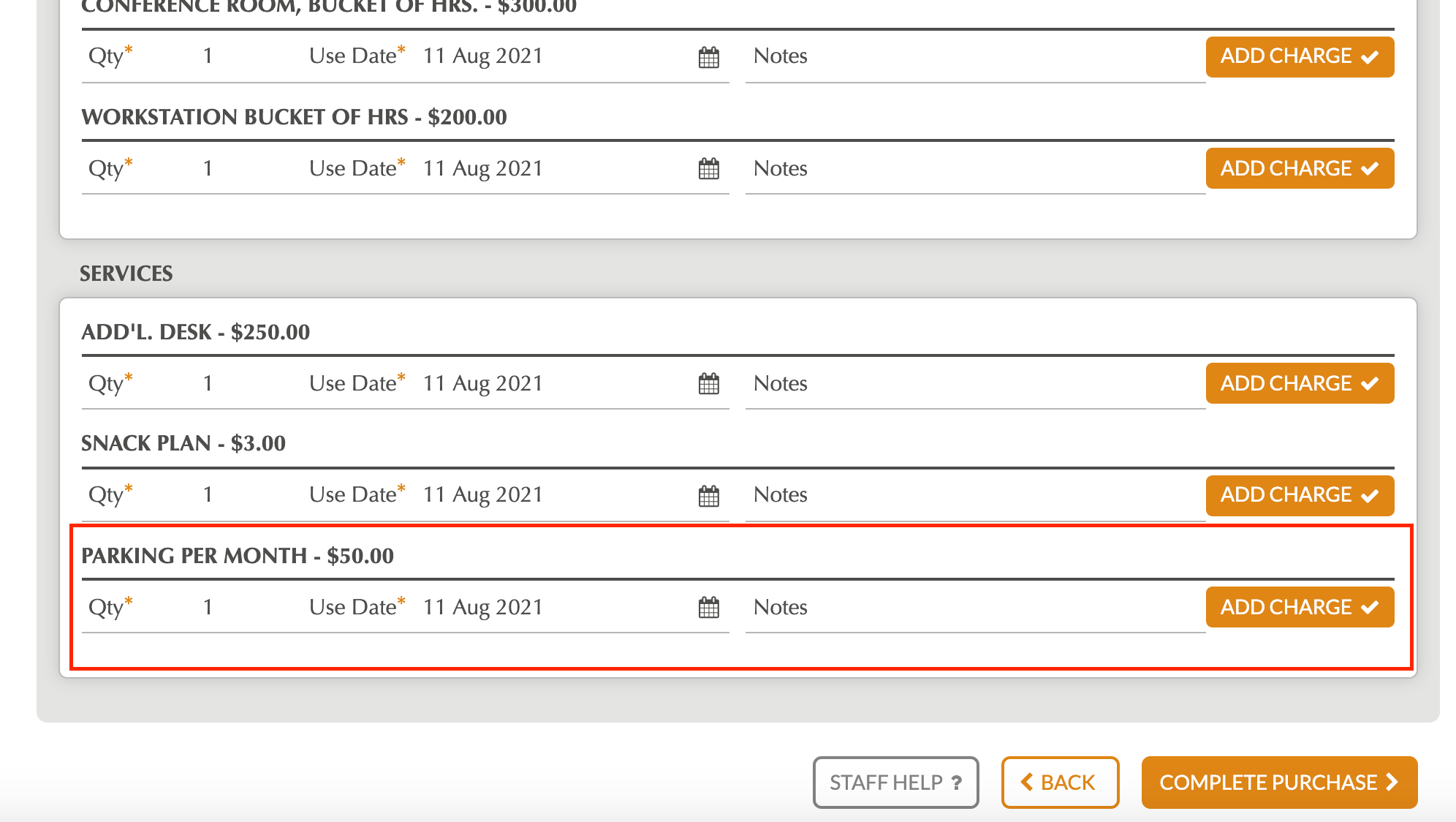Open Staff Help
The image size is (1456, 822).
tap(895, 783)
